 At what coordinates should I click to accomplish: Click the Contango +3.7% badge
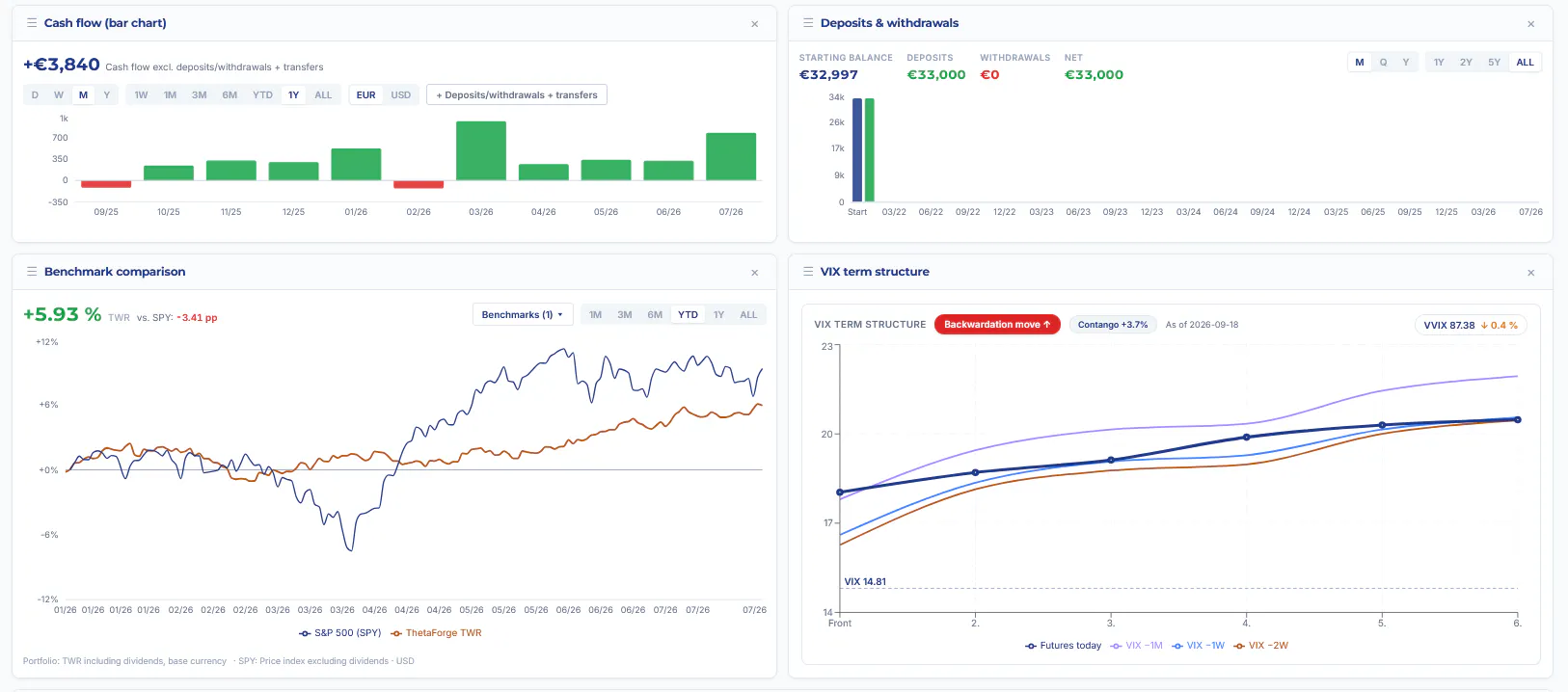(x=1113, y=325)
